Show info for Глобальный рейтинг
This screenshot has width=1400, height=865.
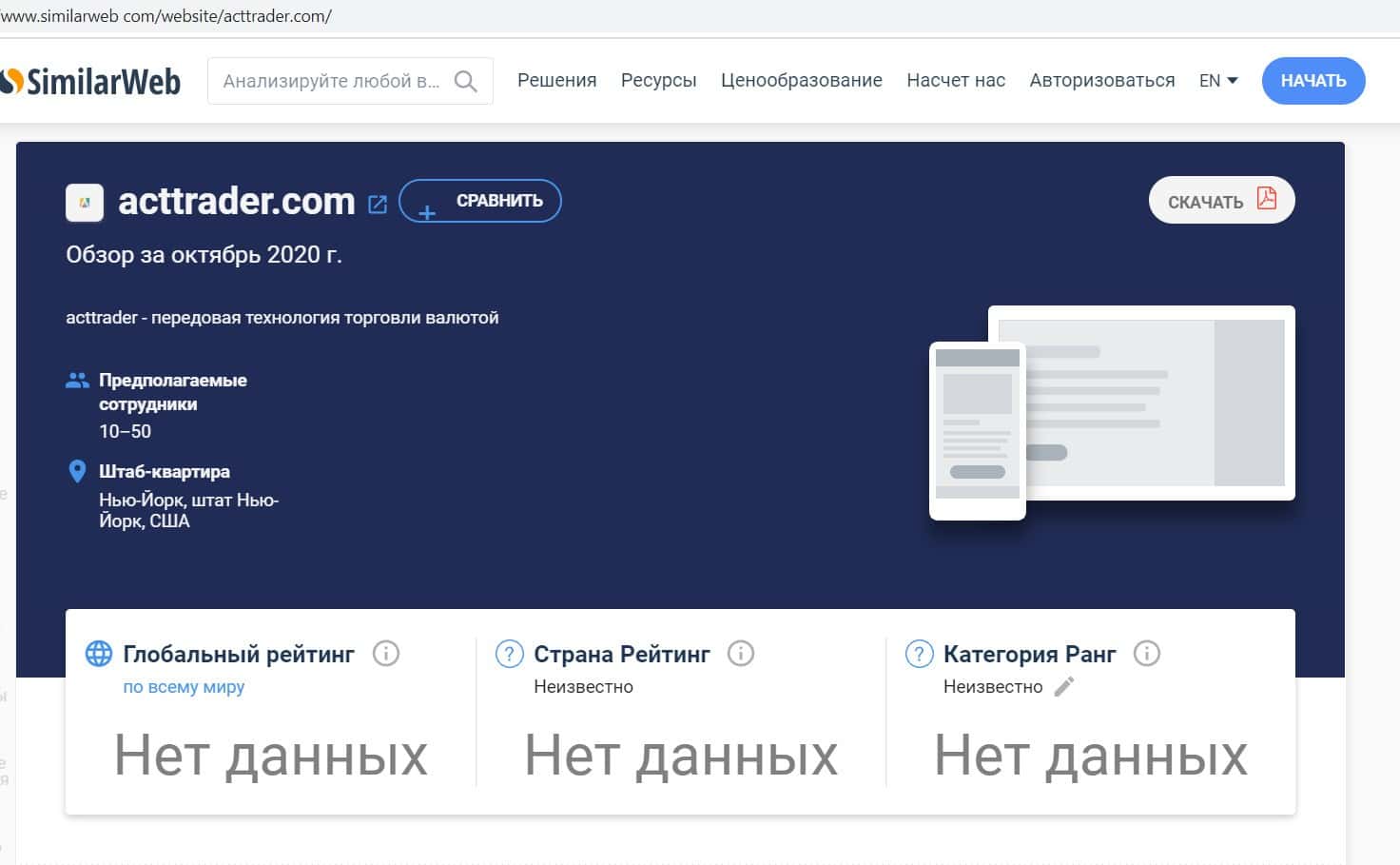coord(386,654)
